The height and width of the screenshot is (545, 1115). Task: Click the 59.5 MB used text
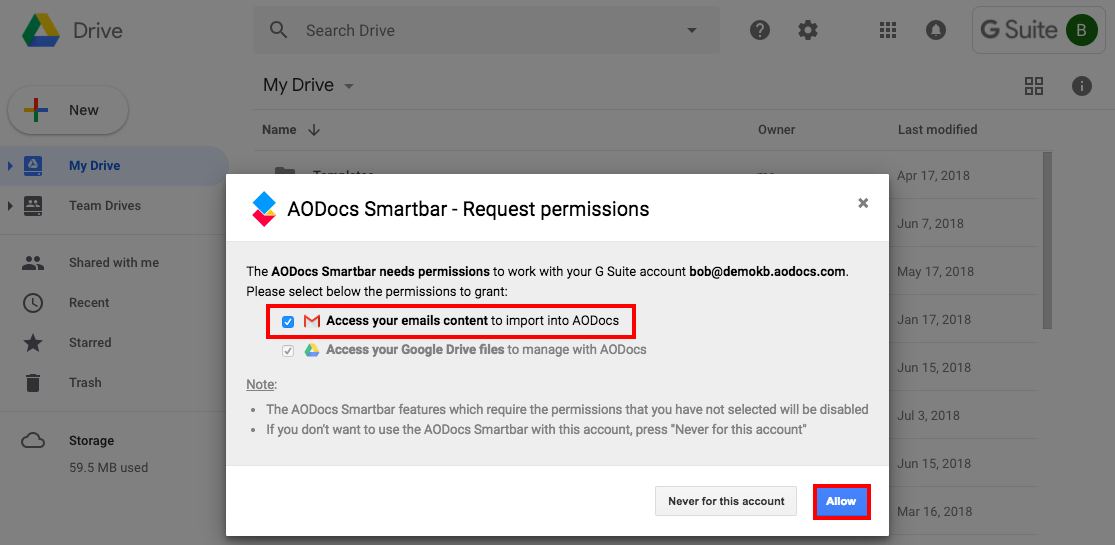click(x=108, y=467)
